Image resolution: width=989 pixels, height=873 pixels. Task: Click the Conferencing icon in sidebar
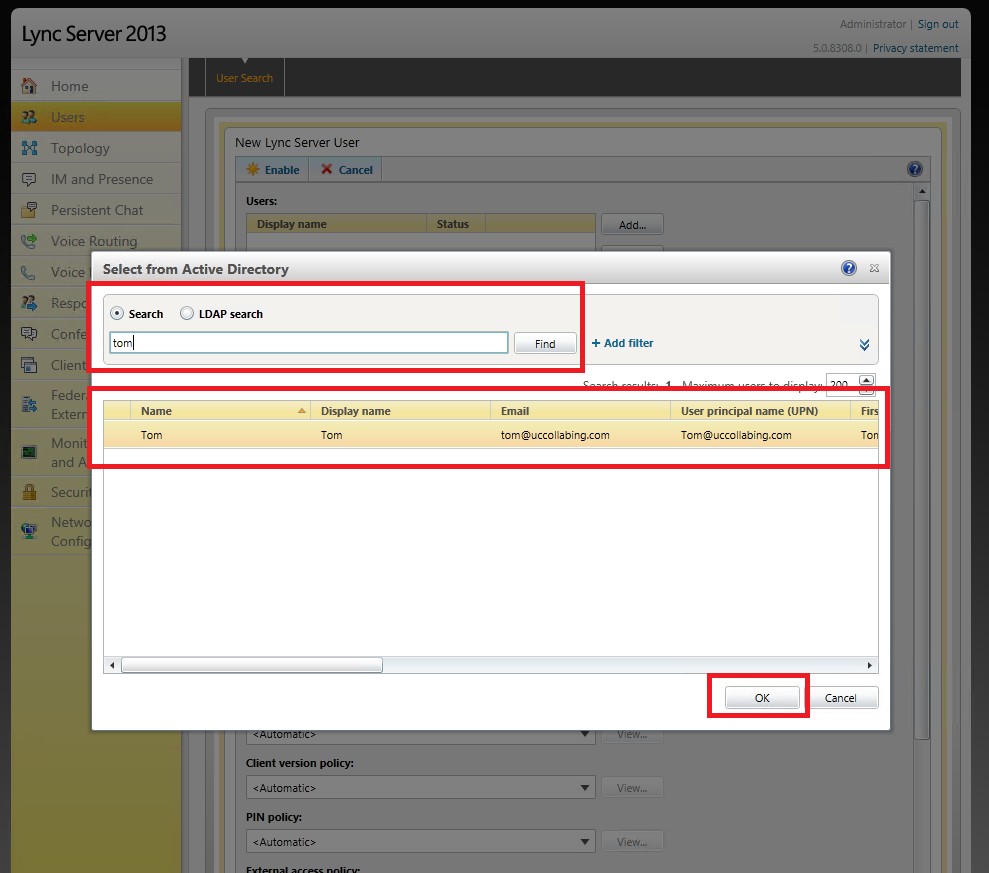pyautogui.click(x=29, y=334)
